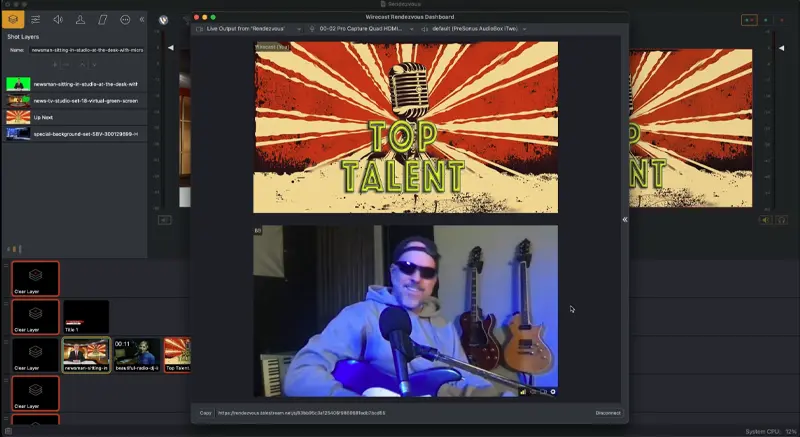Click the speaker icon in Rendezvous toolbar
Image resolution: width=800 pixels, height=437 pixels.
(424, 29)
